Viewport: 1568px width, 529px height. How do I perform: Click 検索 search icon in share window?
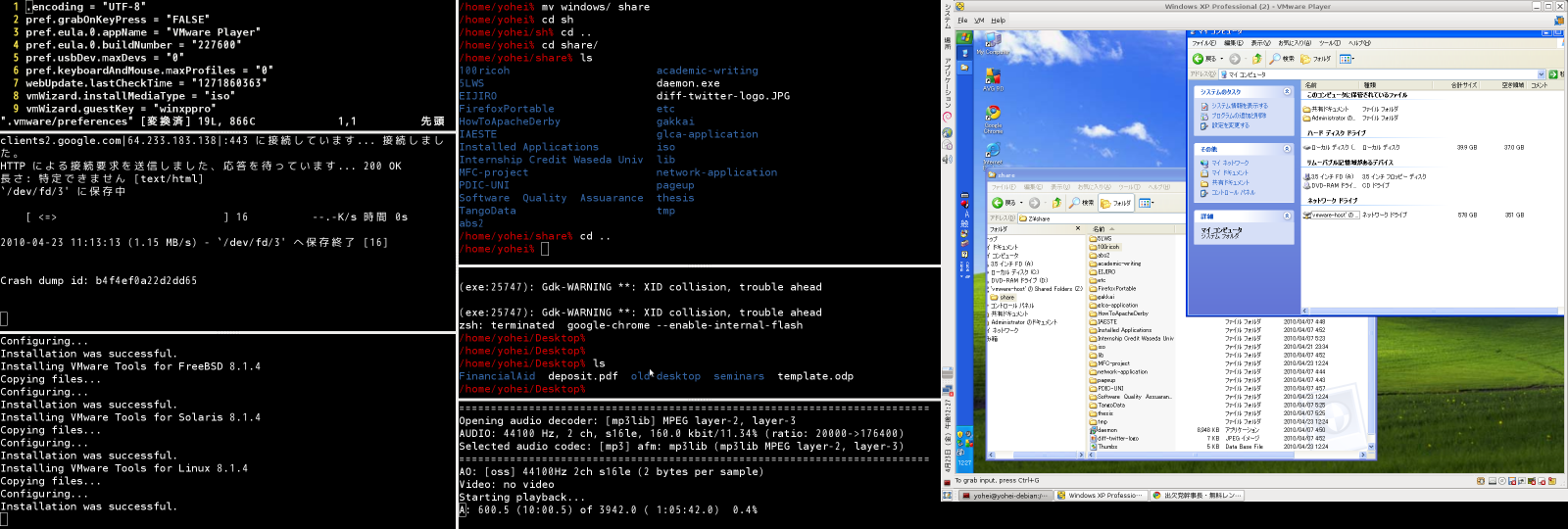click(1081, 203)
